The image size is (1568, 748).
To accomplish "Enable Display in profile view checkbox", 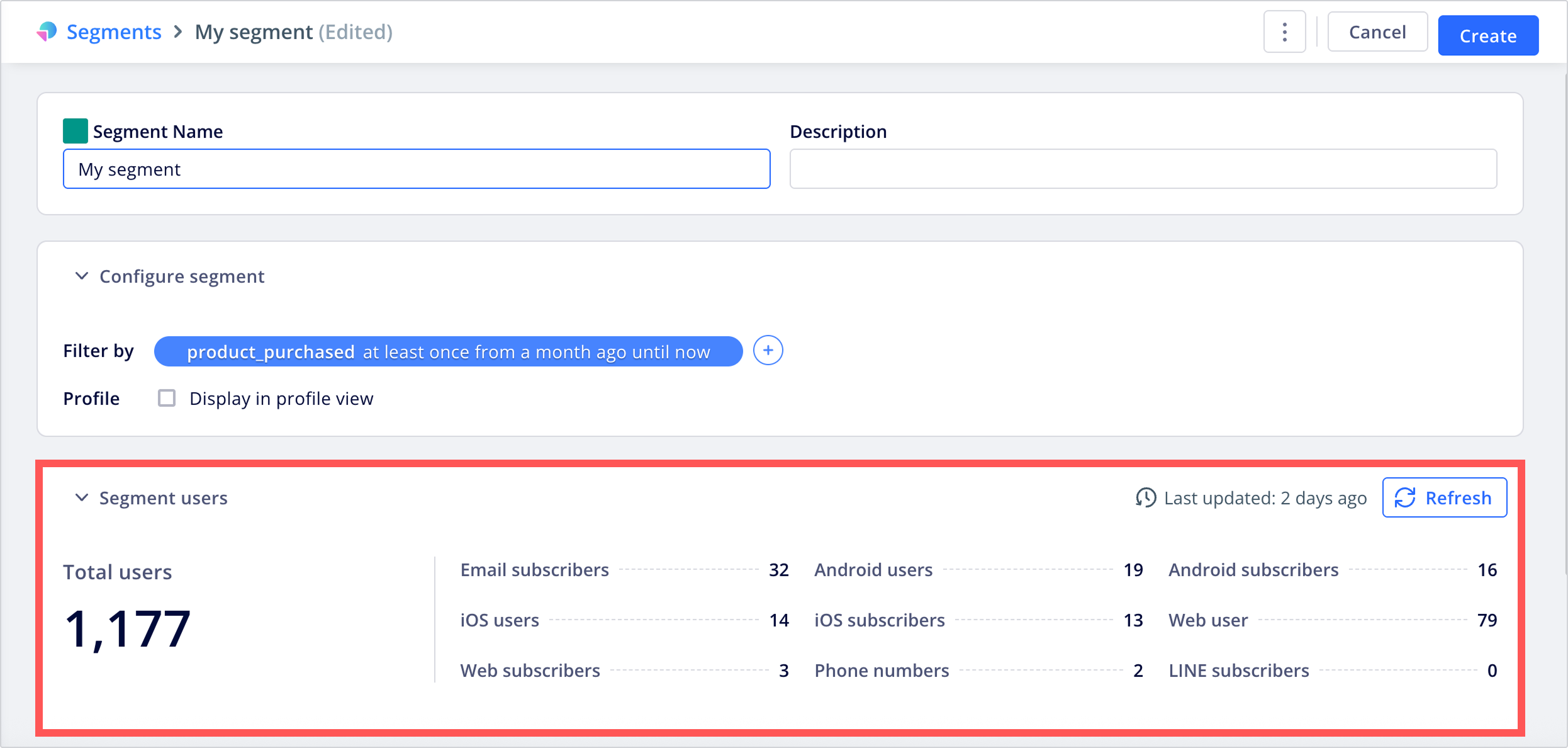I will pyautogui.click(x=167, y=398).
